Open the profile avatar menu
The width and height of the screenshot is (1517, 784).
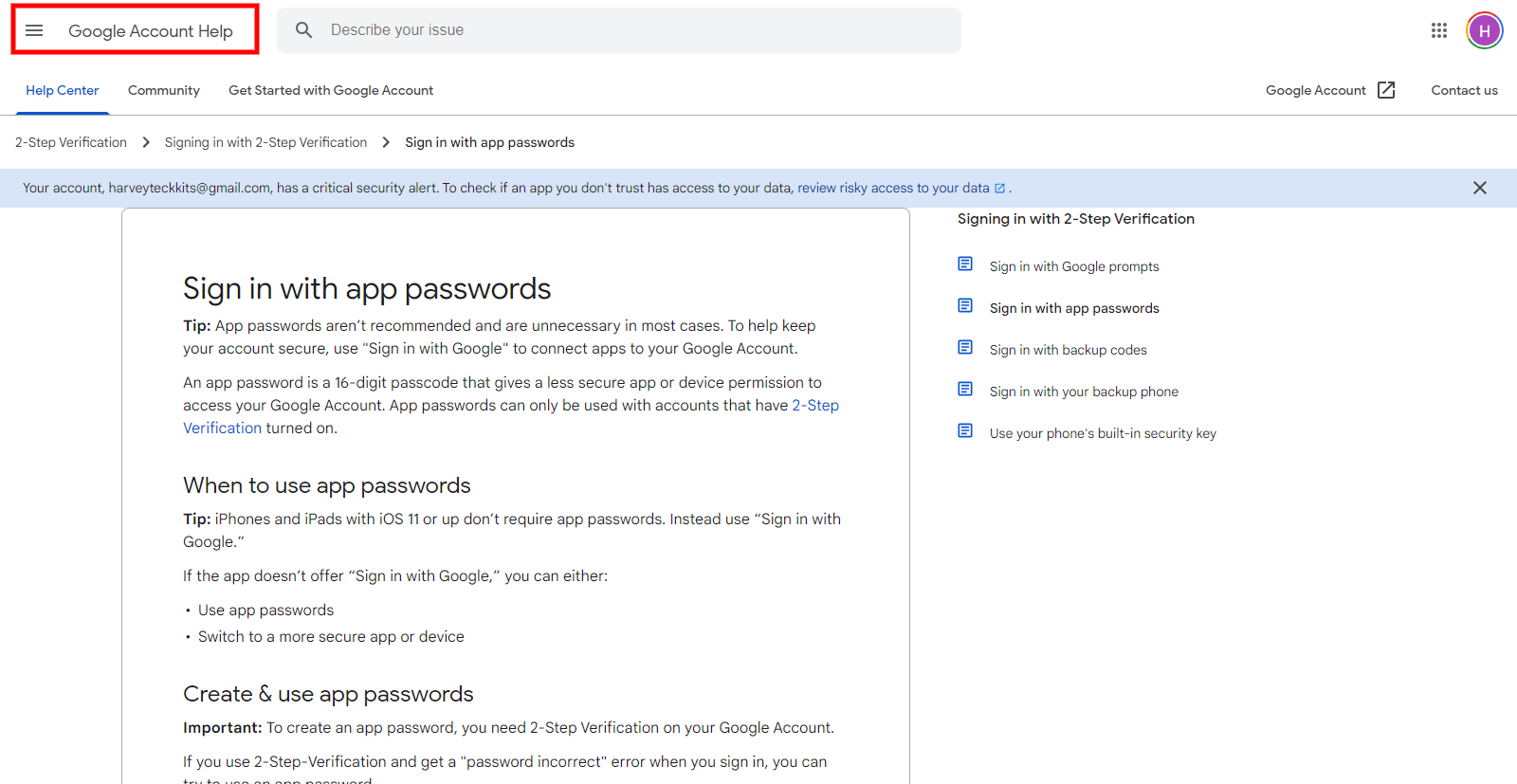1484,30
